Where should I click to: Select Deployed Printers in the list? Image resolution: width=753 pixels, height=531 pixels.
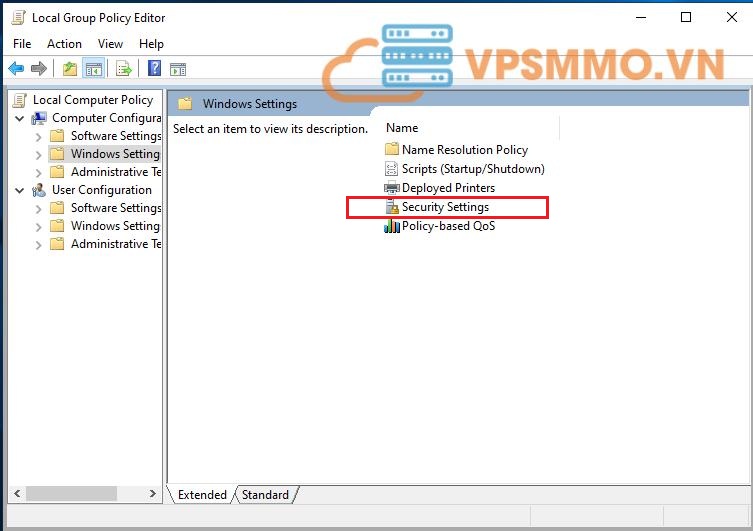coord(447,188)
